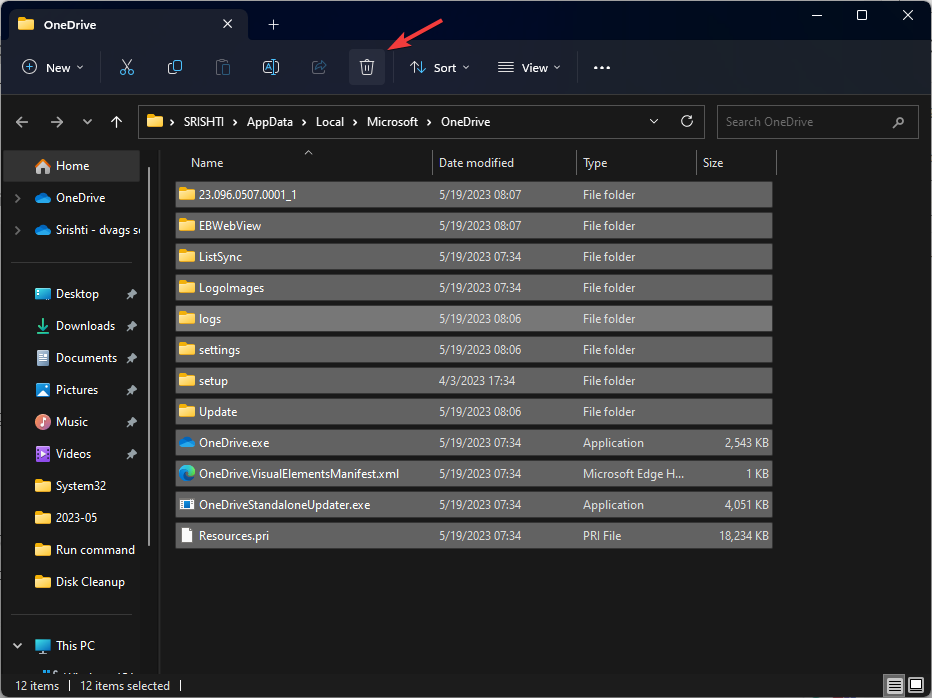Expand the OneDrive tree node

pyautogui.click(x=18, y=198)
